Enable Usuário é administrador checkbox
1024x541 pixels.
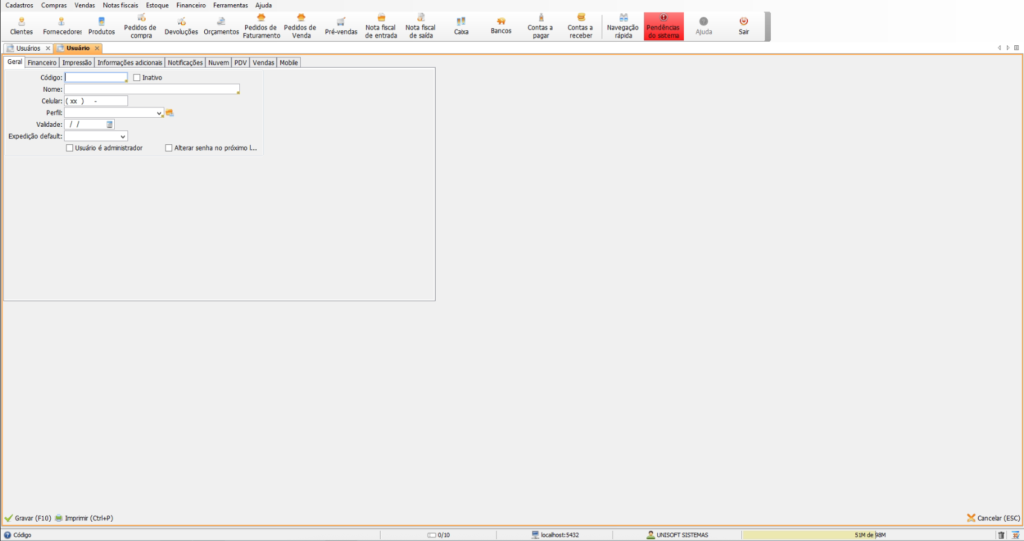tap(69, 148)
